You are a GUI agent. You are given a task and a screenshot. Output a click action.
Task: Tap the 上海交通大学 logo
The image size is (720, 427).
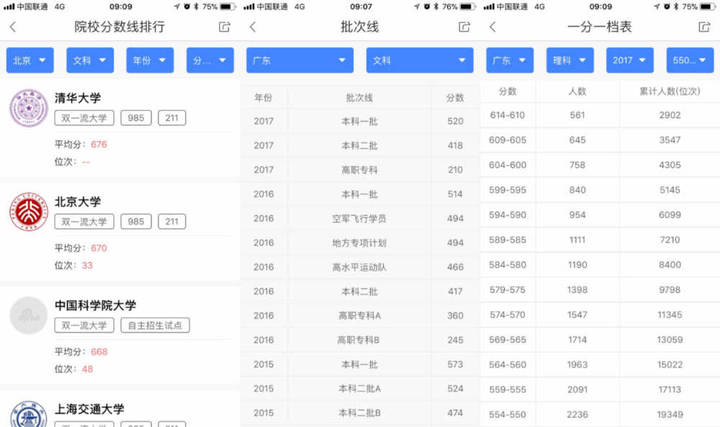[29, 414]
